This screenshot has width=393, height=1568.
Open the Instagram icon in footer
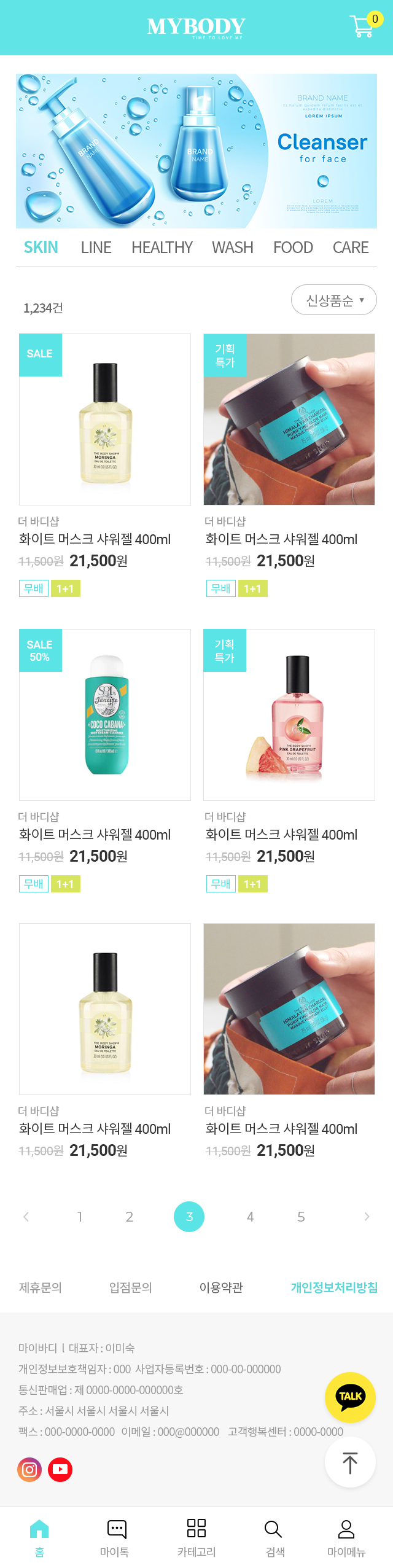[x=29, y=1470]
